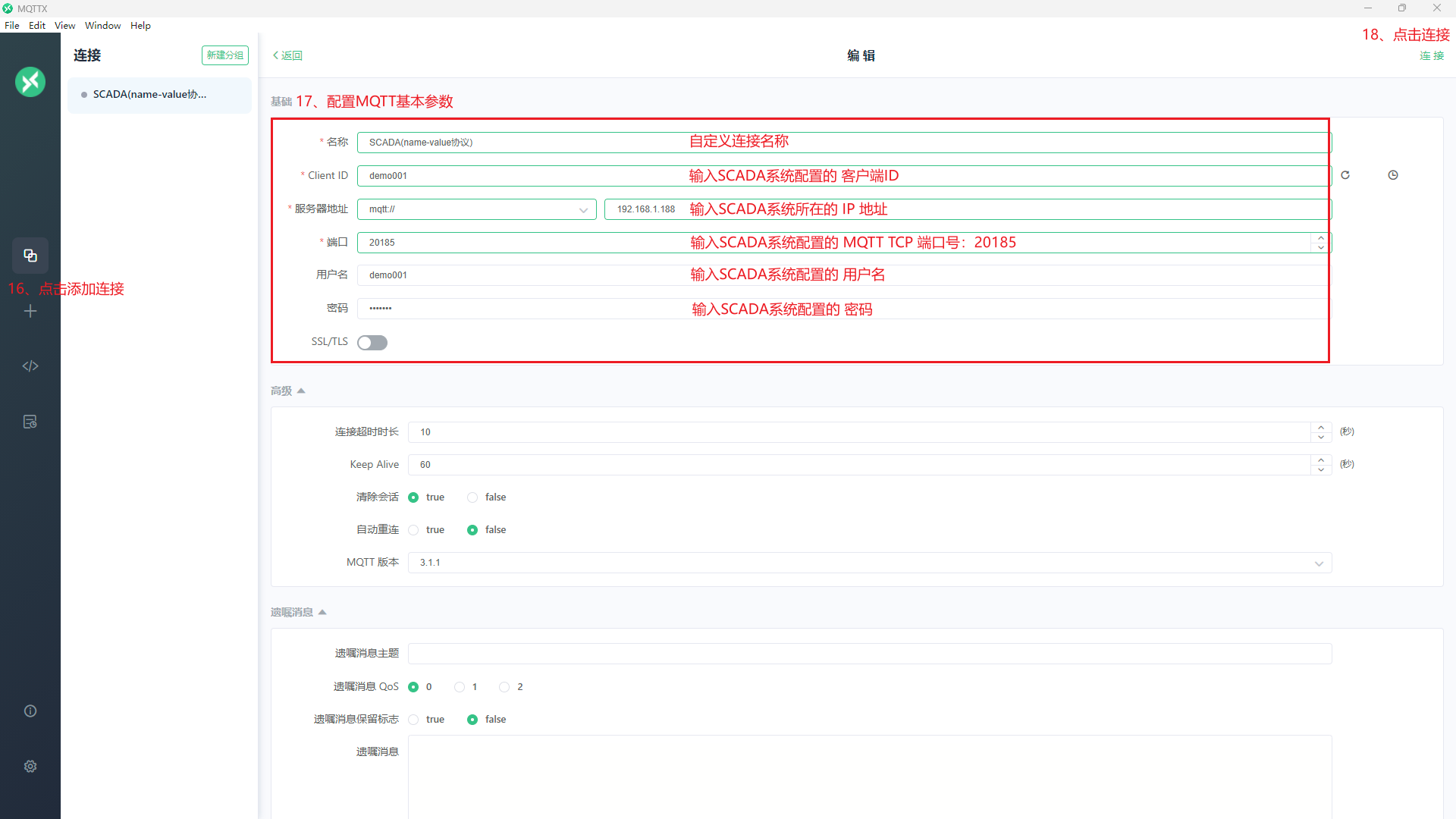Open the log viewer icon in the sidebar
The image size is (1456, 819).
click(30, 422)
